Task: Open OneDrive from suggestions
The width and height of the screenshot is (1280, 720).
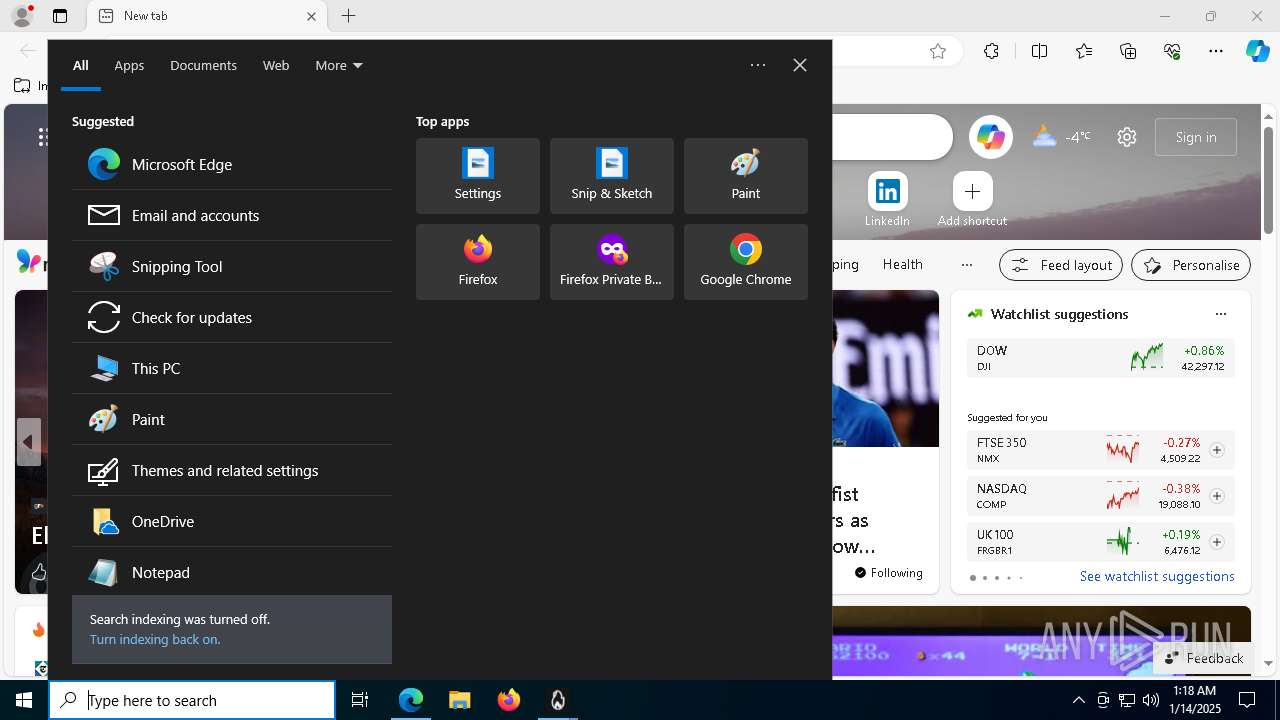Action: (x=232, y=521)
